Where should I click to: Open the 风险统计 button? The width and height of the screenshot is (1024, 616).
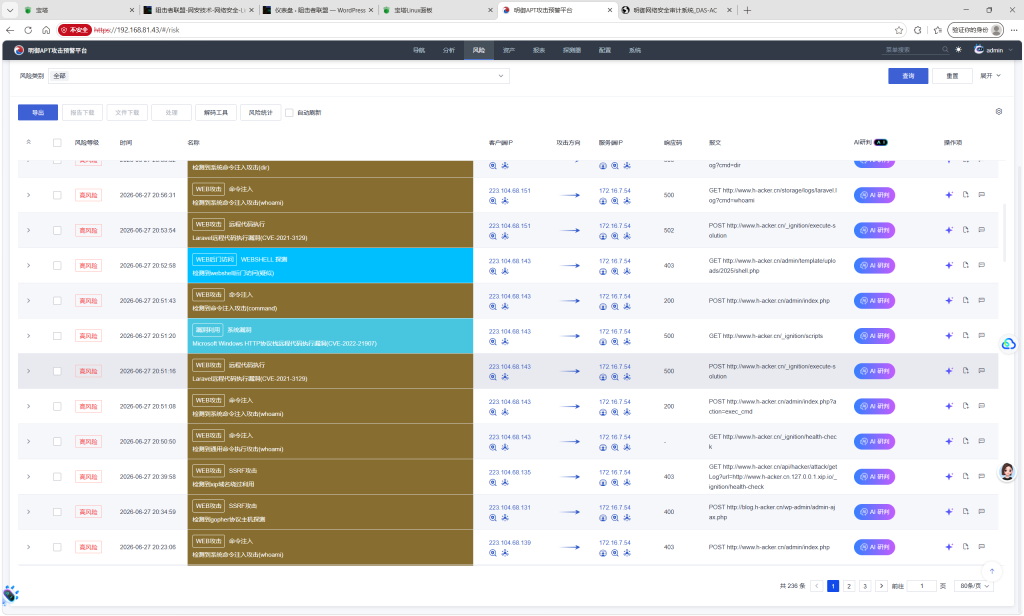pos(261,112)
